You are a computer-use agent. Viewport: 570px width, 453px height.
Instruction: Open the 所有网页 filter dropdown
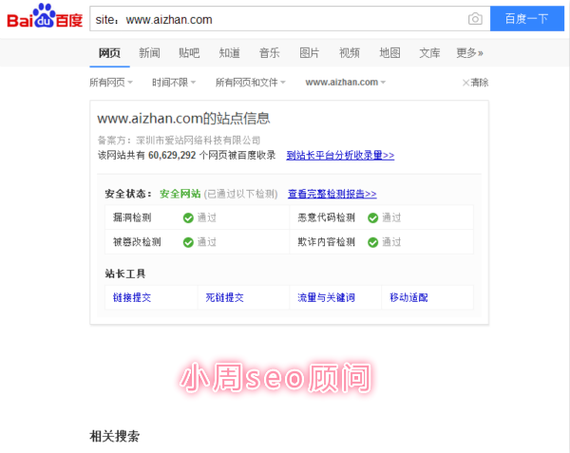pyautogui.click(x=111, y=83)
